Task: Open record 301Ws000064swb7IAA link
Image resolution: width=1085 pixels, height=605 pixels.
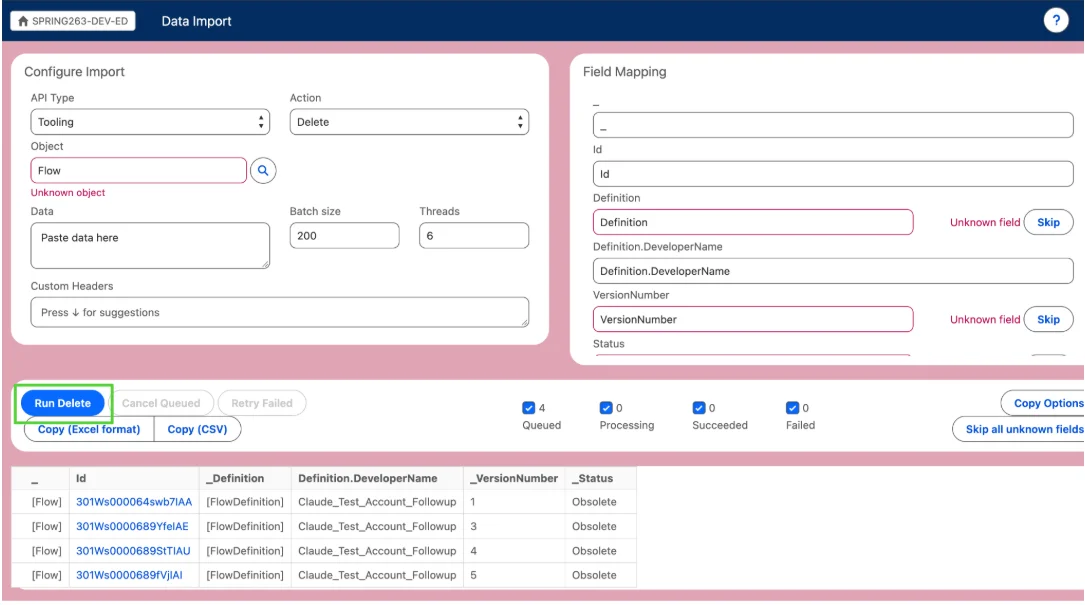Action: [134, 502]
